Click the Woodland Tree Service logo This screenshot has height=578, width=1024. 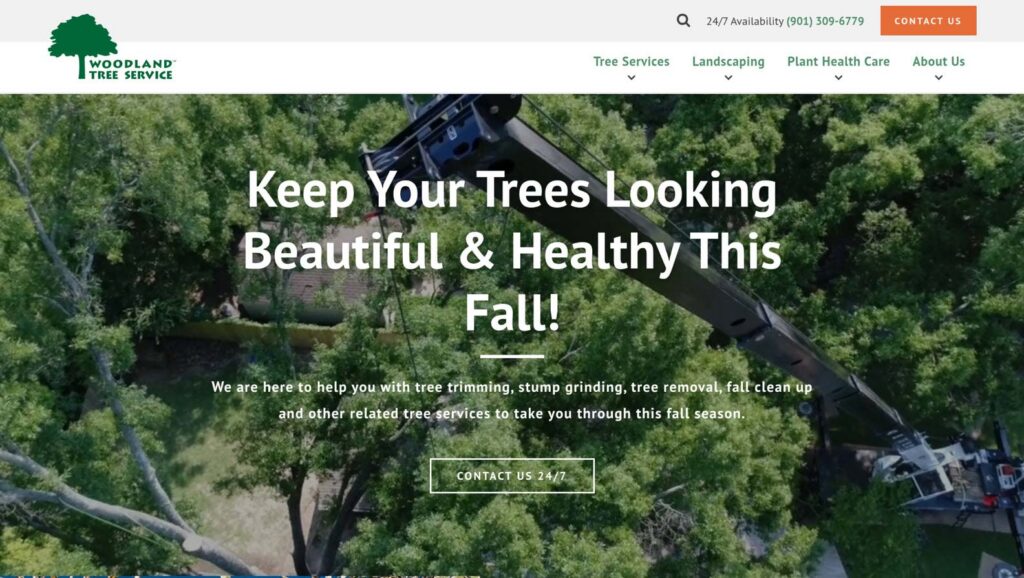coord(112,47)
